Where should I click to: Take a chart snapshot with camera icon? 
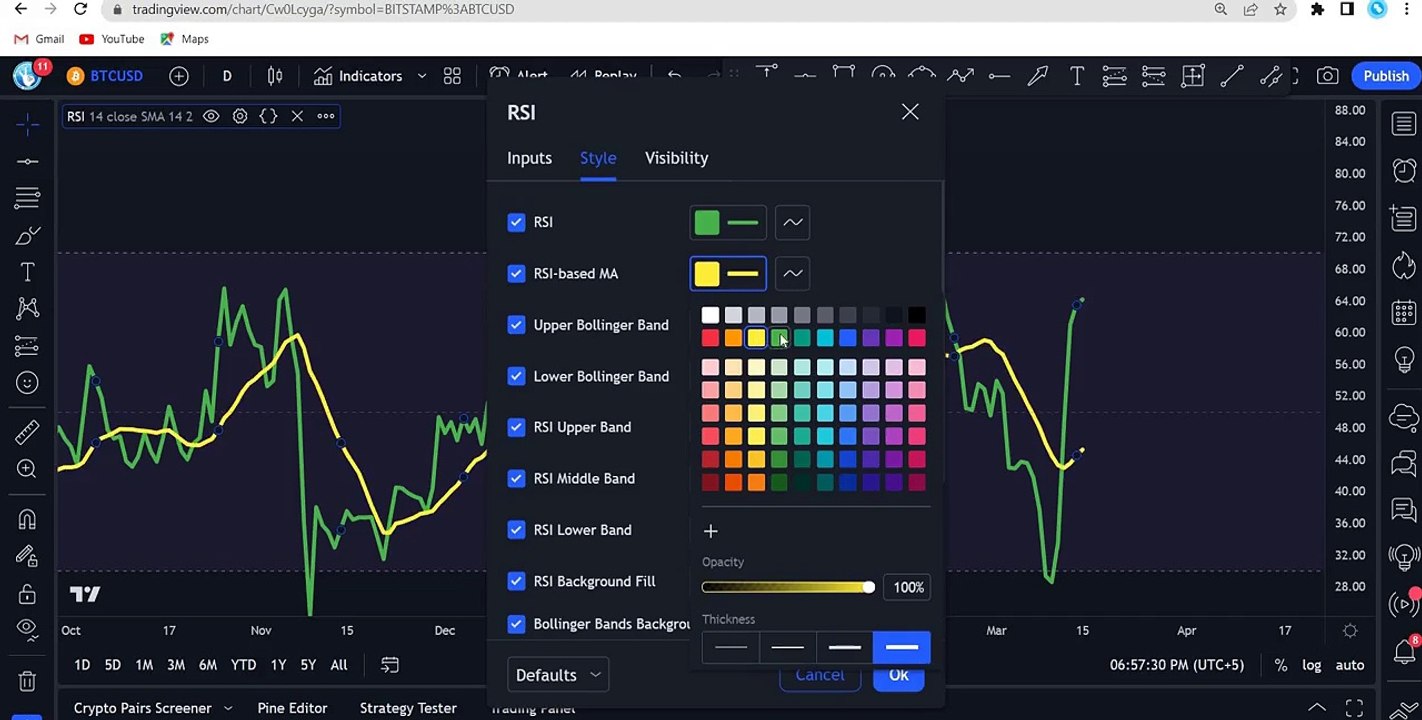[1327, 76]
